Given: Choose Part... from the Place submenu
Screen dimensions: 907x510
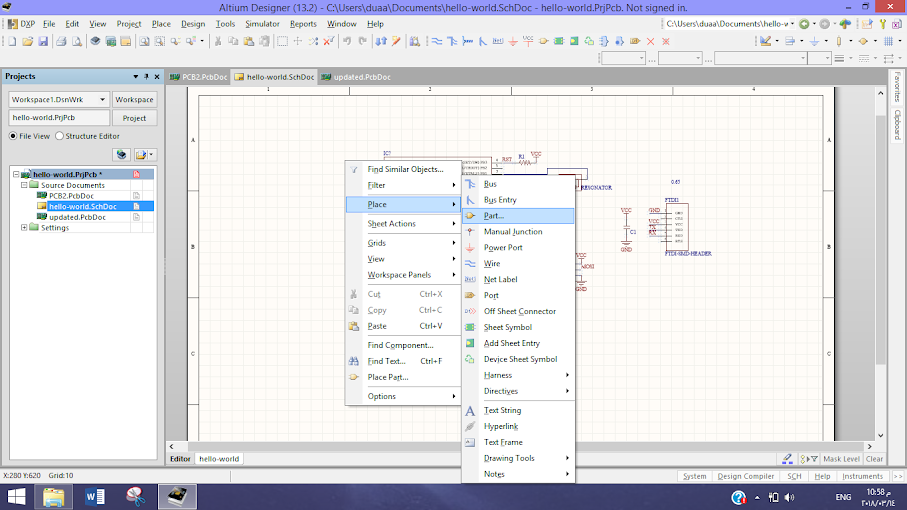Looking at the screenshot, I should coord(518,216).
